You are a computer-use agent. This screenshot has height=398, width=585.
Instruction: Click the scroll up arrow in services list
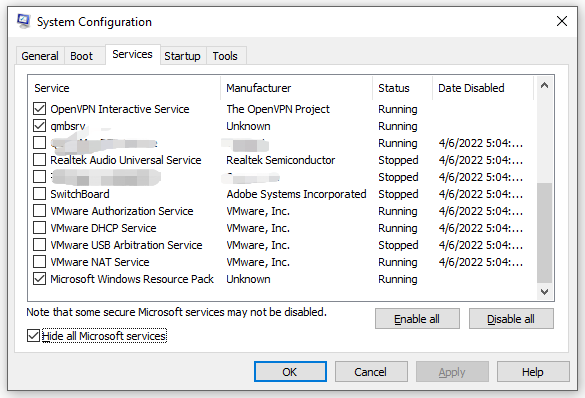click(x=544, y=85)
